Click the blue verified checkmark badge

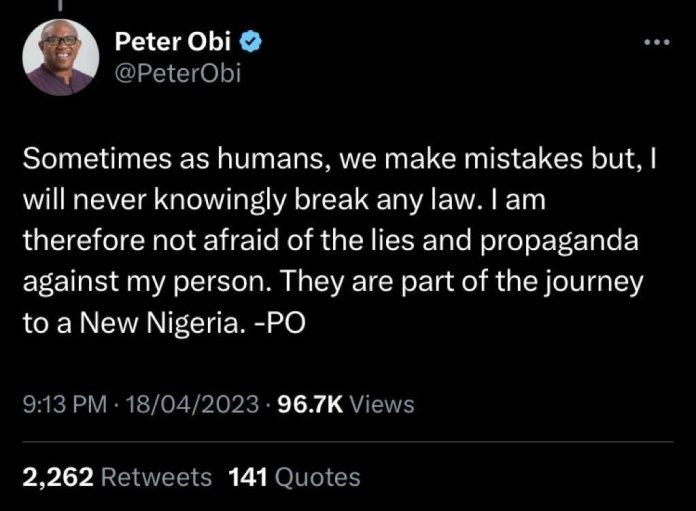click(x=255, y=42)
